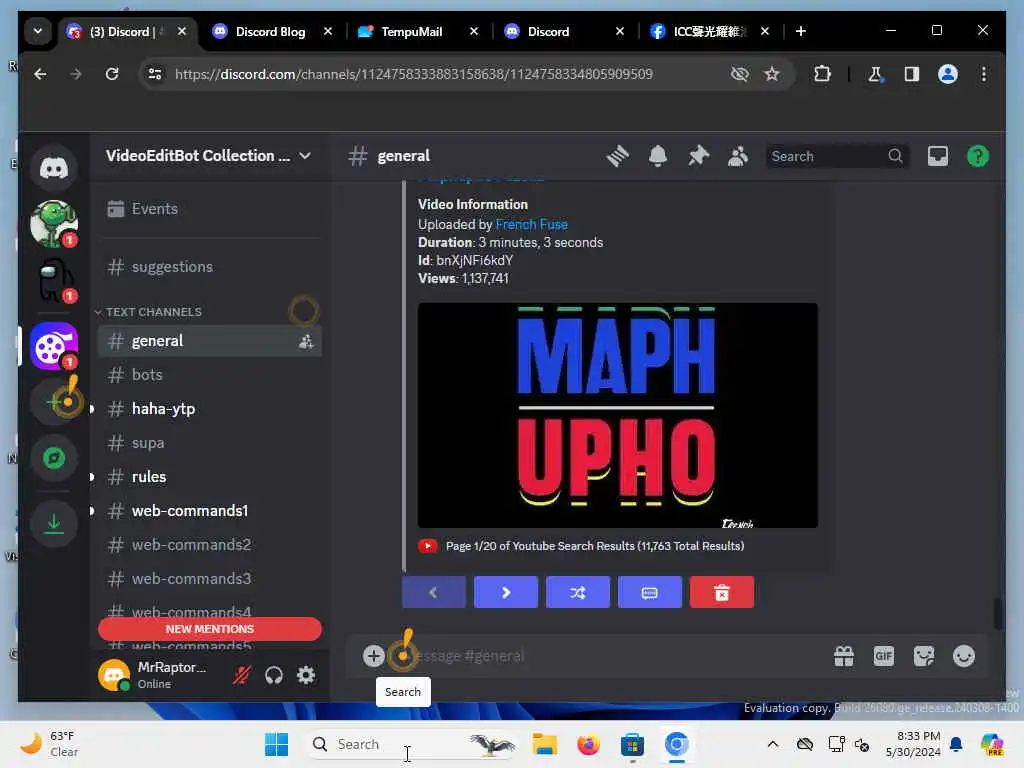
Task: Open the Among Us crewmate server
Action: (x=54, y=280)
